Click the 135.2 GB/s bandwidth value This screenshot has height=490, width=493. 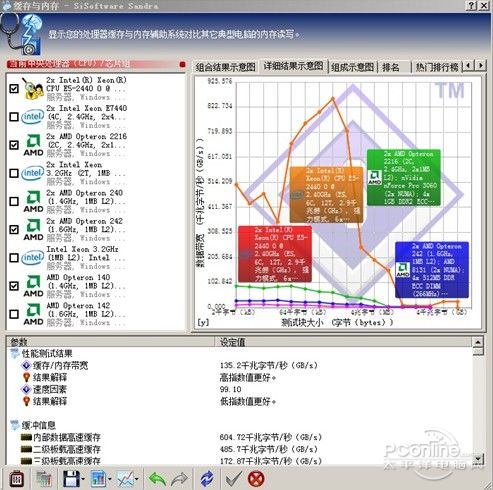269,366
